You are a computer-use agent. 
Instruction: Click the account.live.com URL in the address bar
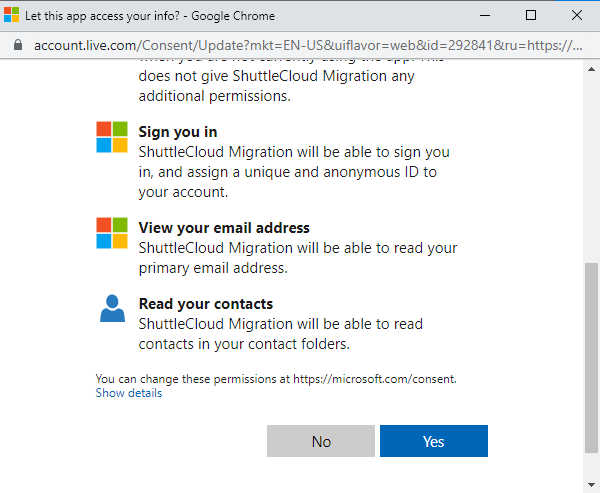(x=308, y=46)
